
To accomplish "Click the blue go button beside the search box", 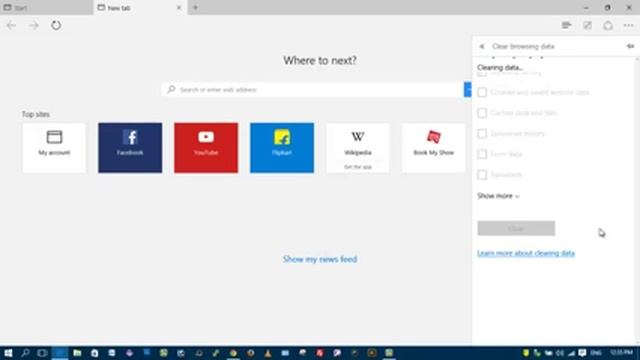I will [x=468, y=89].
